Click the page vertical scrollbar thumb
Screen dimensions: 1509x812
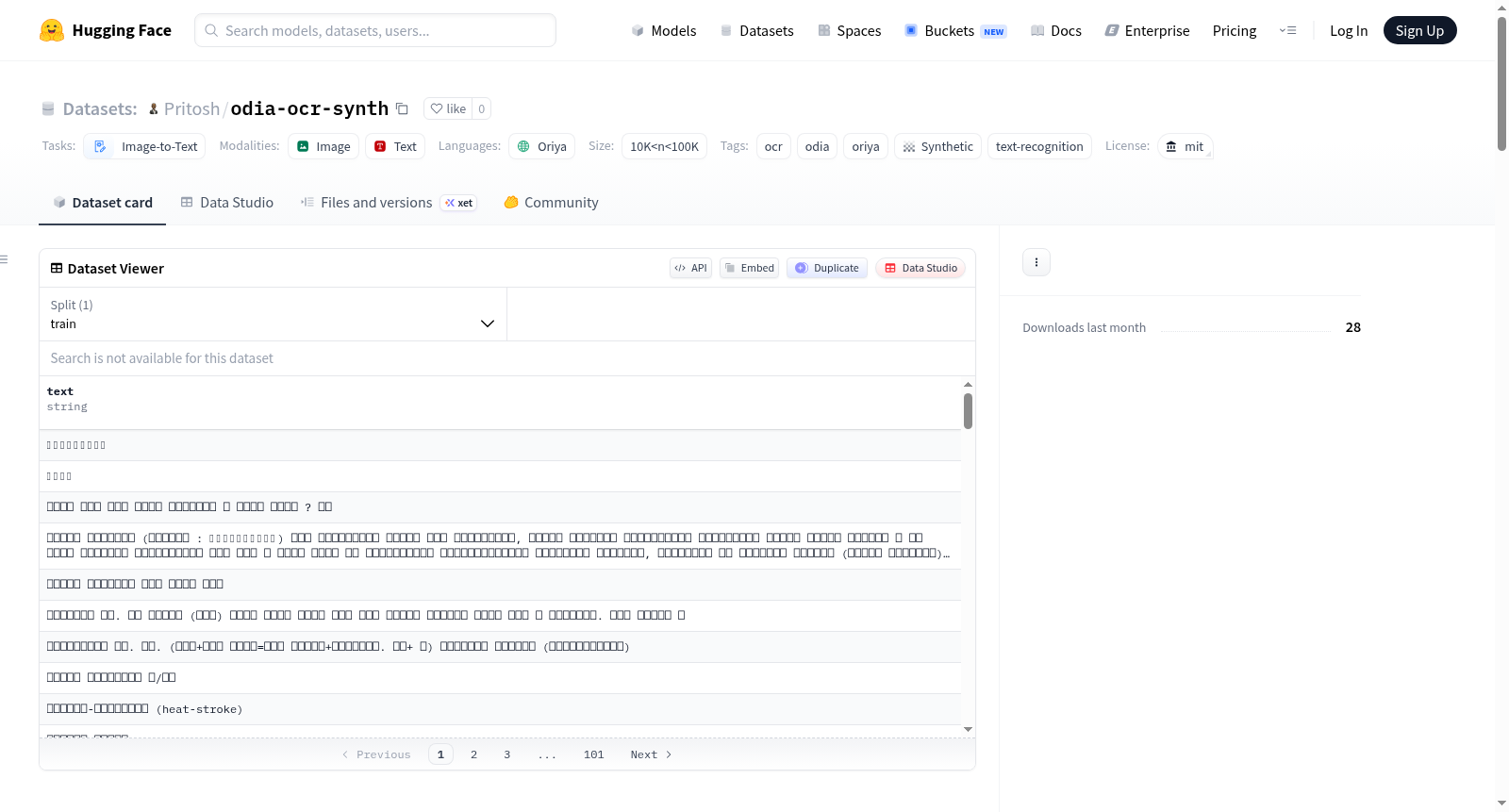(1501, 83)
